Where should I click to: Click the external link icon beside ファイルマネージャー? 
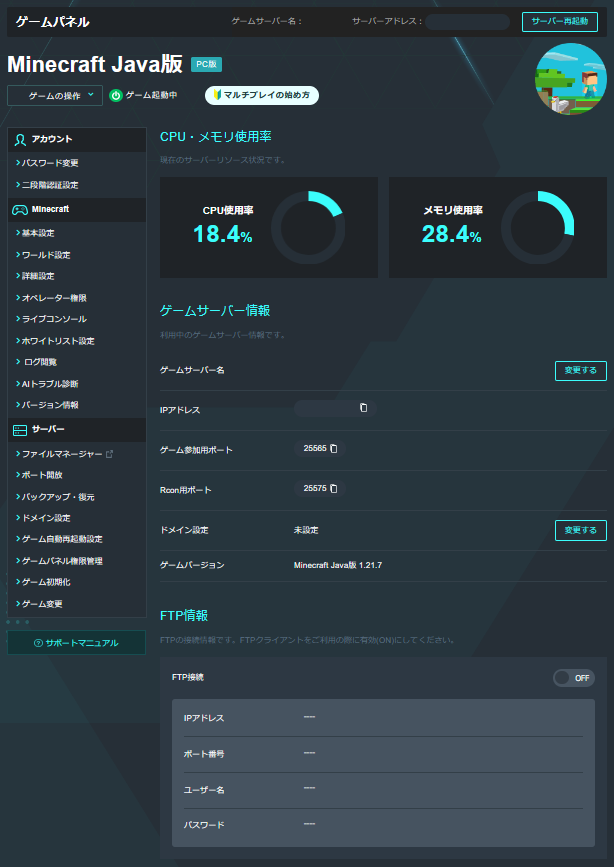(x=110, y=454)
